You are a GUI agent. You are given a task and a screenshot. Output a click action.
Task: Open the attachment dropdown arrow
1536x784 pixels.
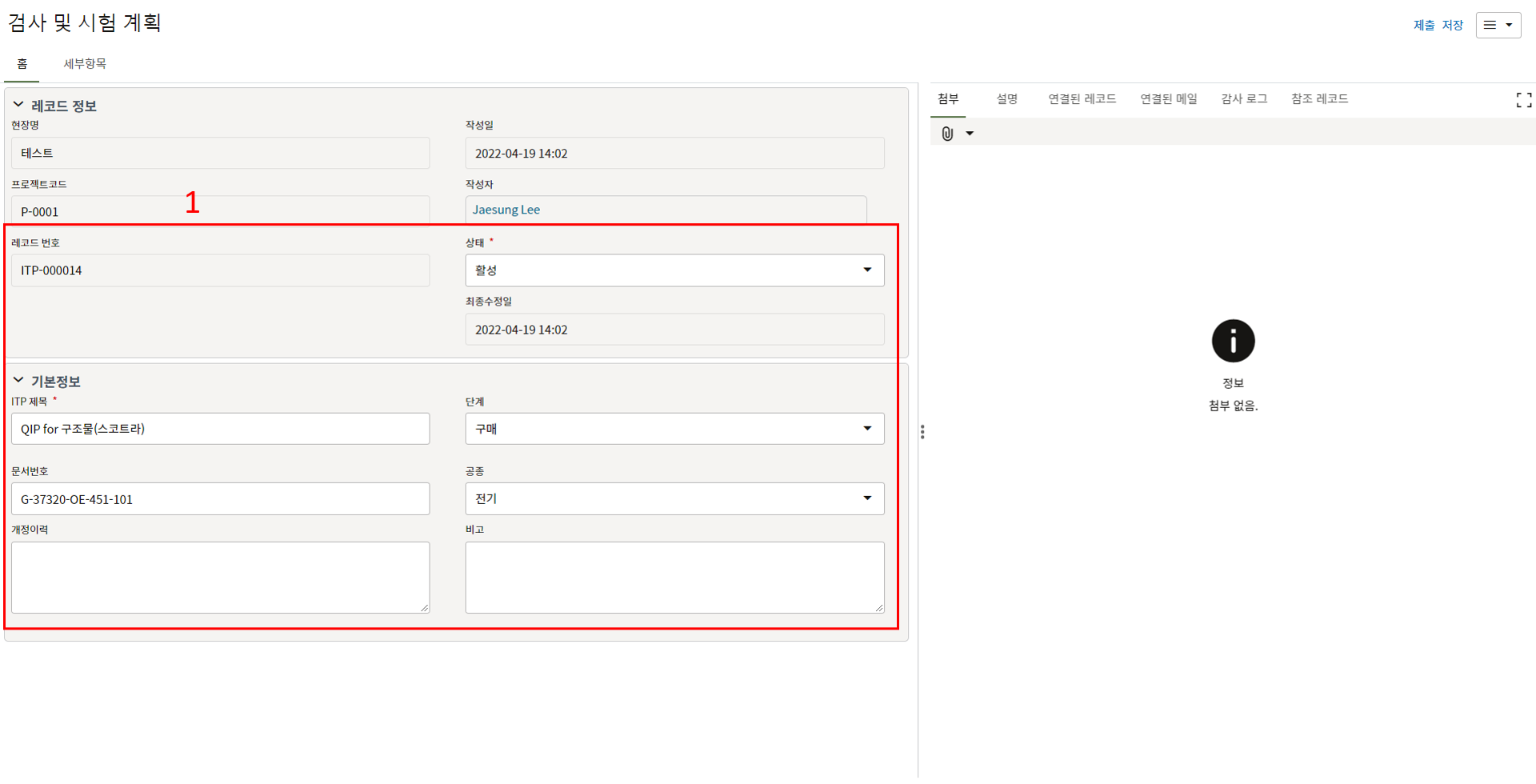pos(970,134)
